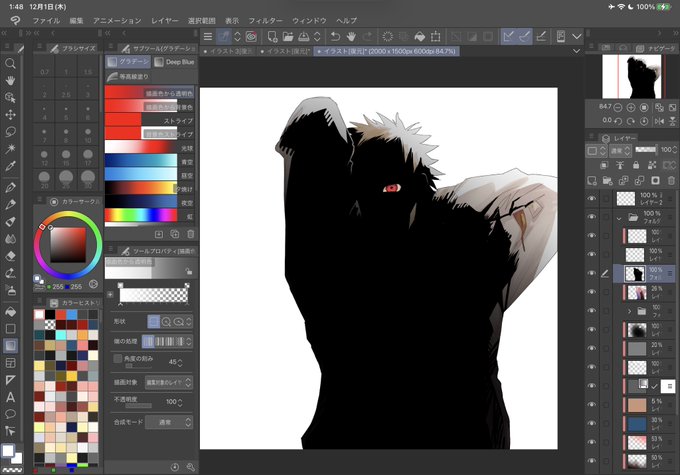
Task: Select the Eyedropper tool
Action: tap(10, 166)
